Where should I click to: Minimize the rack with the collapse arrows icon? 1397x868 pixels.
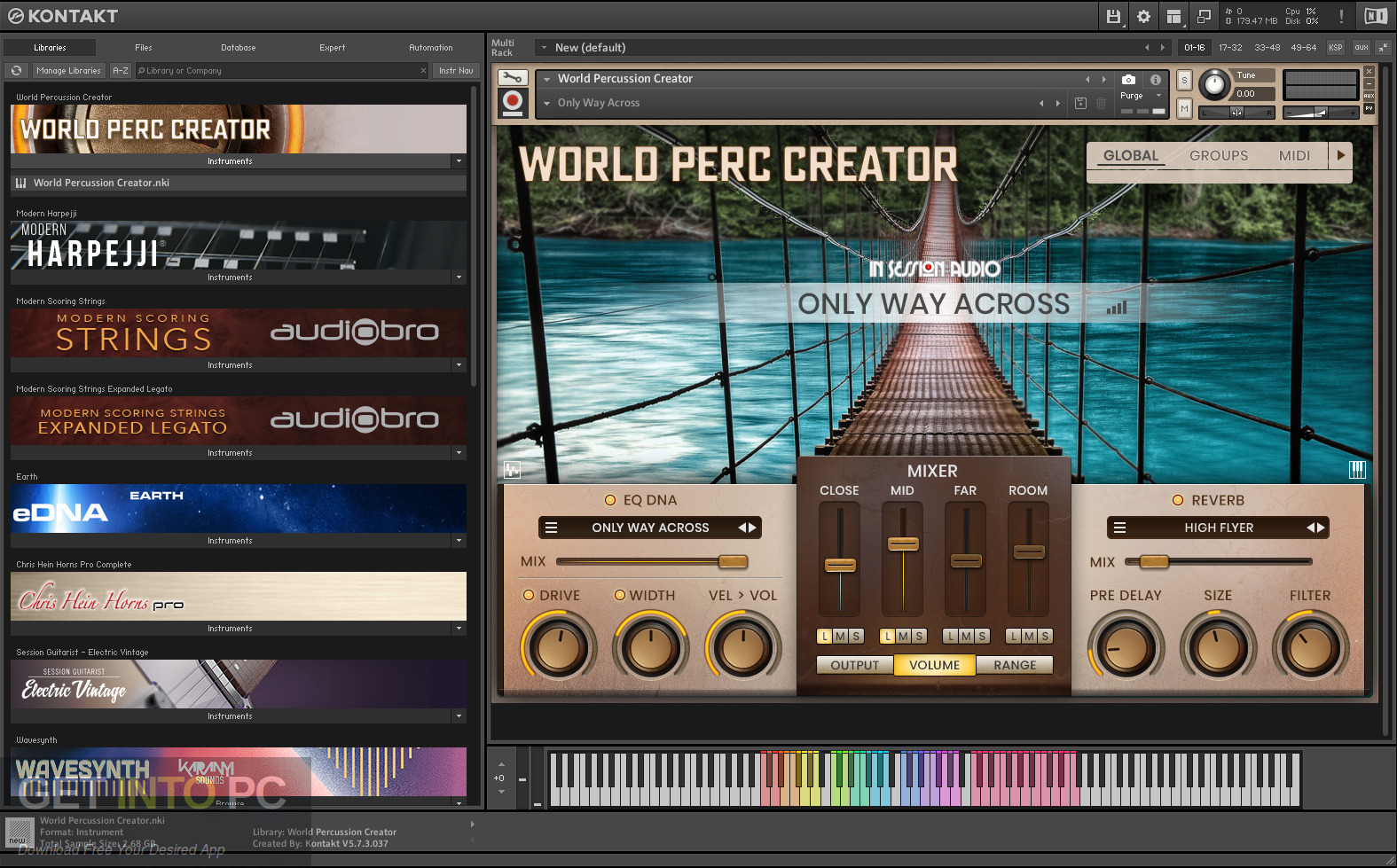[x=1383, y=47]
